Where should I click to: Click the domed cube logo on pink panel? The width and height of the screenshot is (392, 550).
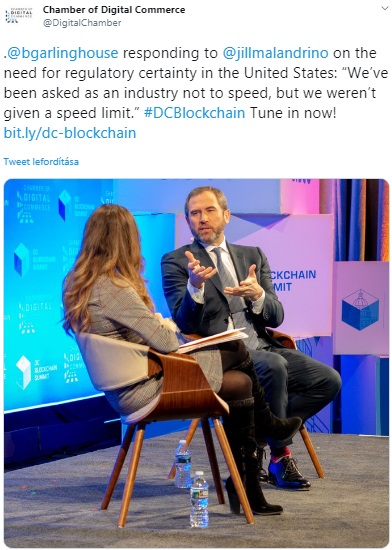coord(360,310)
